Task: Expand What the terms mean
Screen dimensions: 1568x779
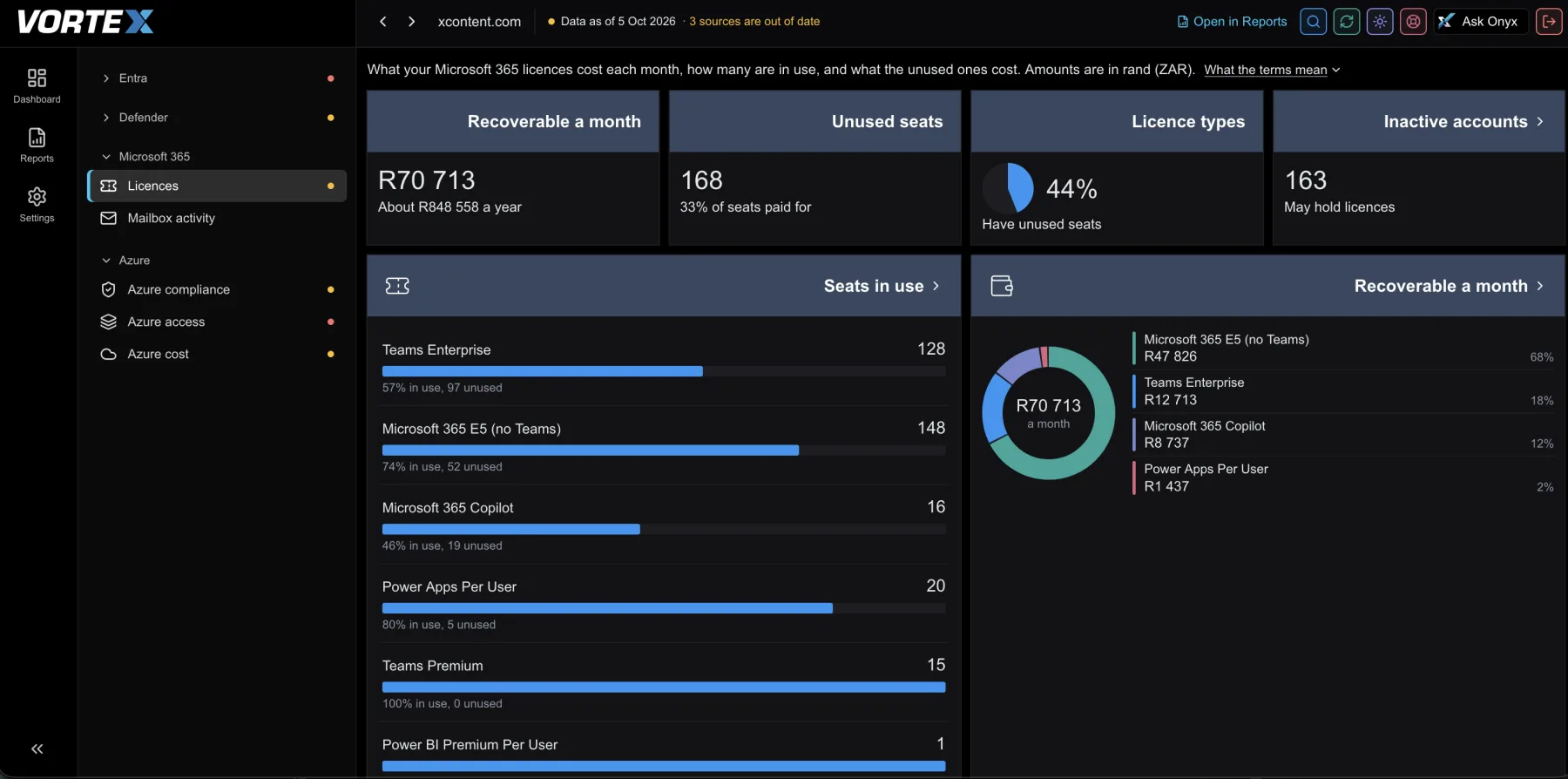Action: tap(1272, 70)
